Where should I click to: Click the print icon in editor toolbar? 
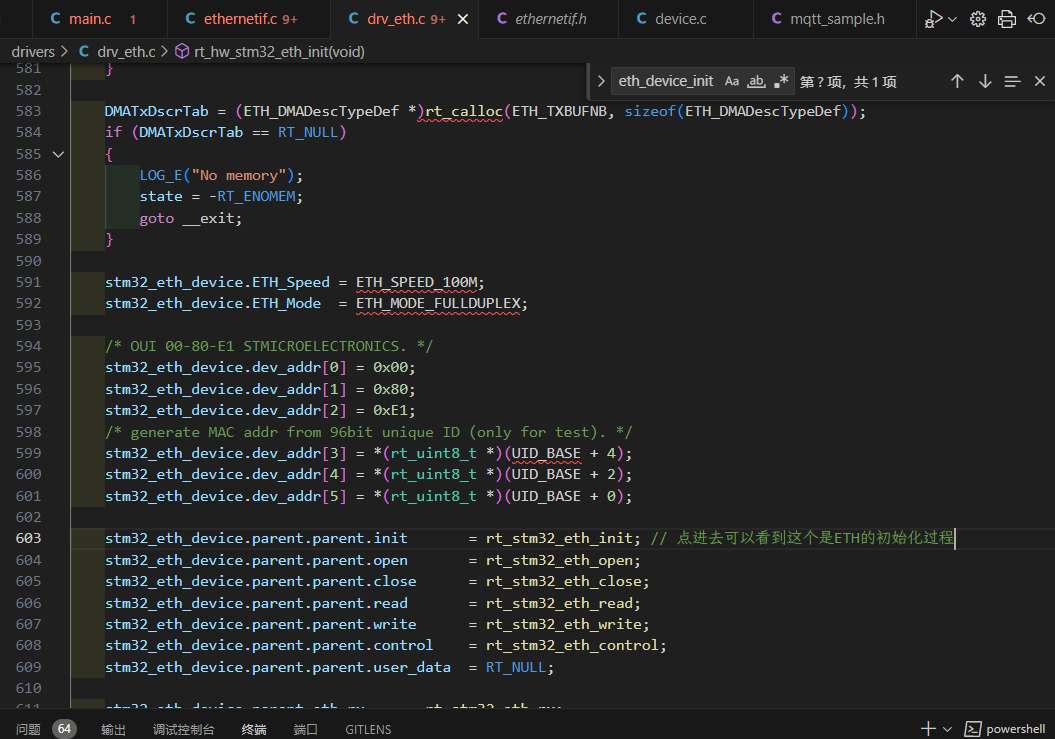tap(1007, 19)
